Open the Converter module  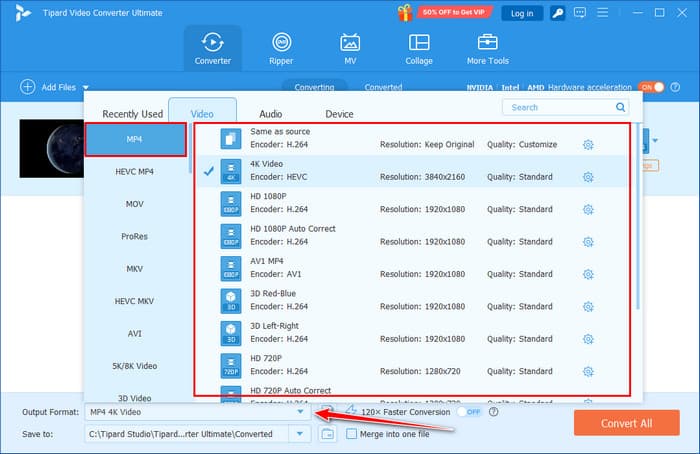(212, 48)
